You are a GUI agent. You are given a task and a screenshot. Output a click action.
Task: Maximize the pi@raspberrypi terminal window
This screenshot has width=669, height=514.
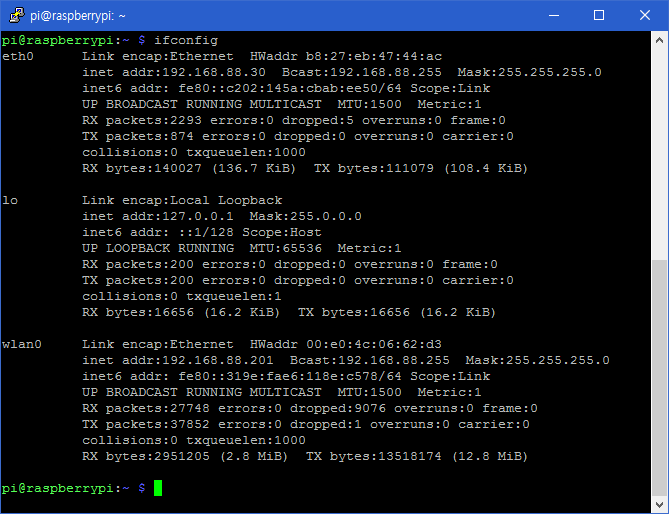click(599, 15)
